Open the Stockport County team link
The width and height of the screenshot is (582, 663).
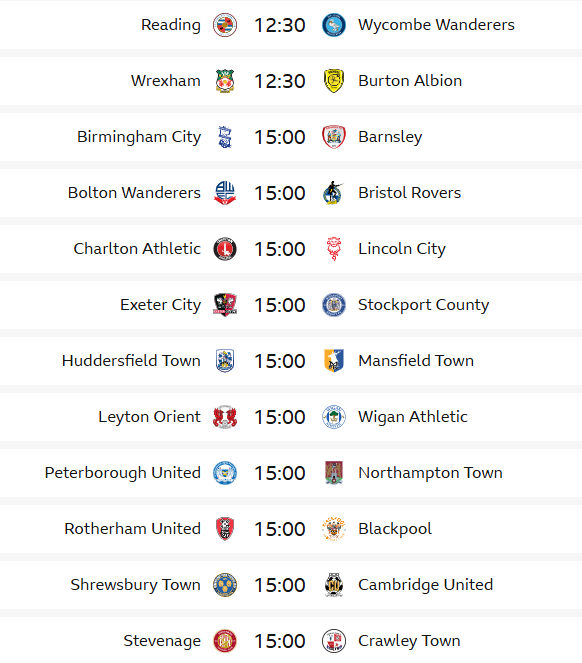(x=423, y=305)
